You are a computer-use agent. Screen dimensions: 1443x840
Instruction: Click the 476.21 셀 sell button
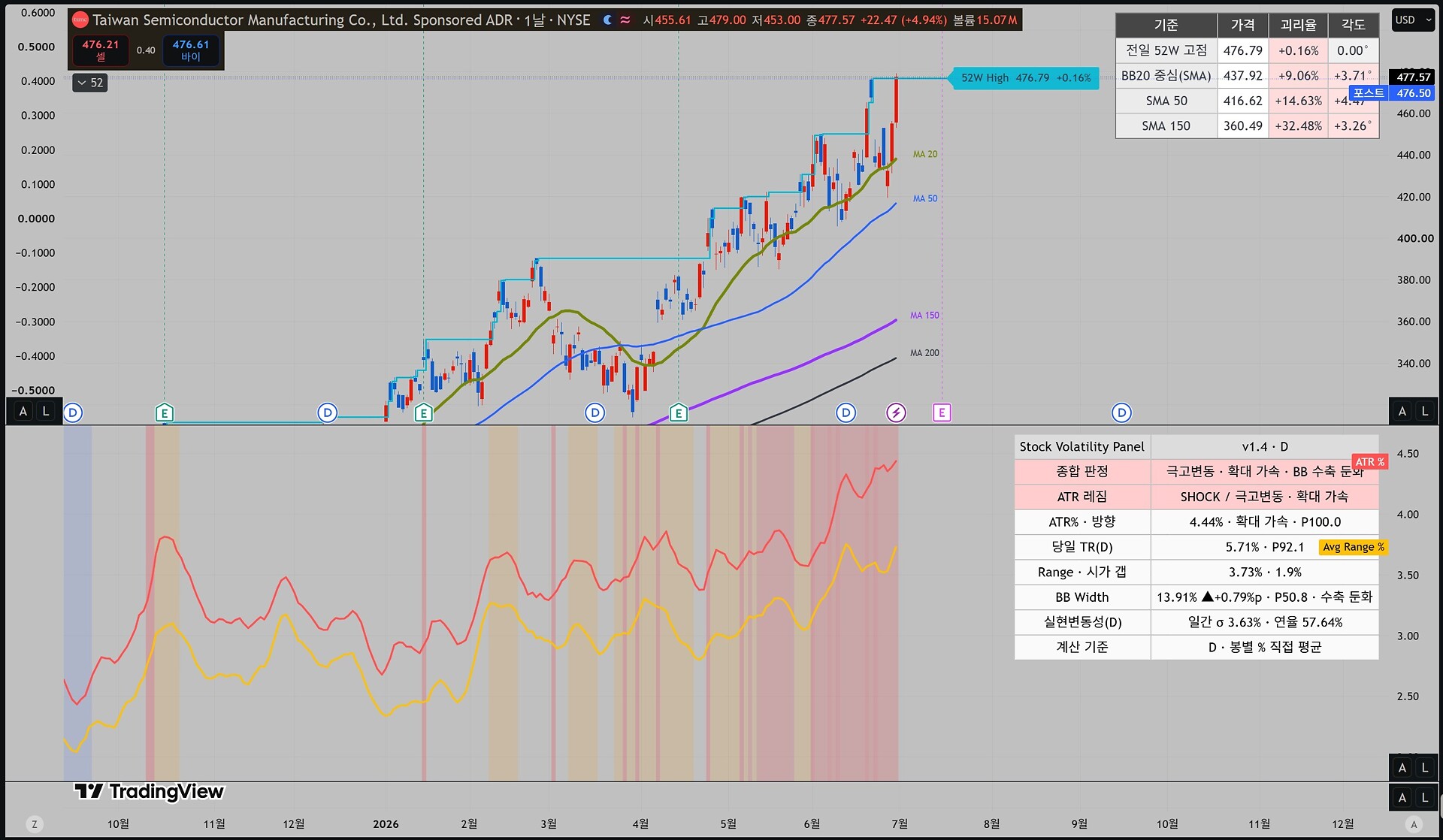(x=101, y=50)
